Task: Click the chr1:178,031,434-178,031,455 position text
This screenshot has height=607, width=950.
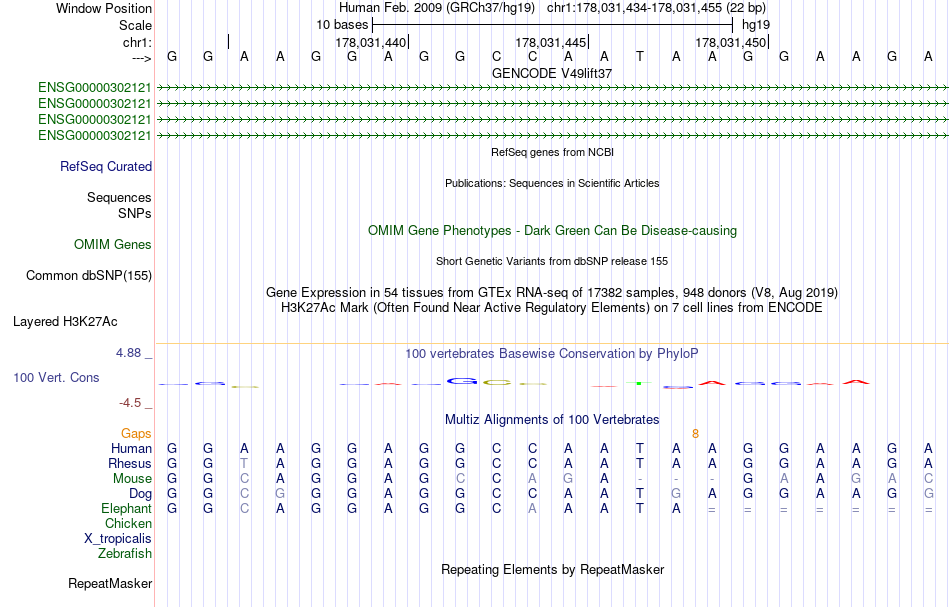Action: point(656,8)
